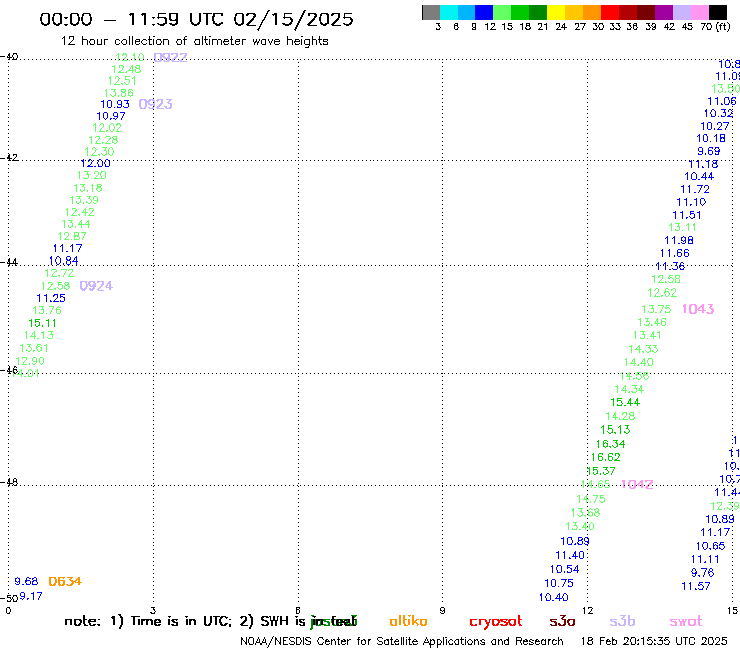Click the 12.00 wave height value

95,163
